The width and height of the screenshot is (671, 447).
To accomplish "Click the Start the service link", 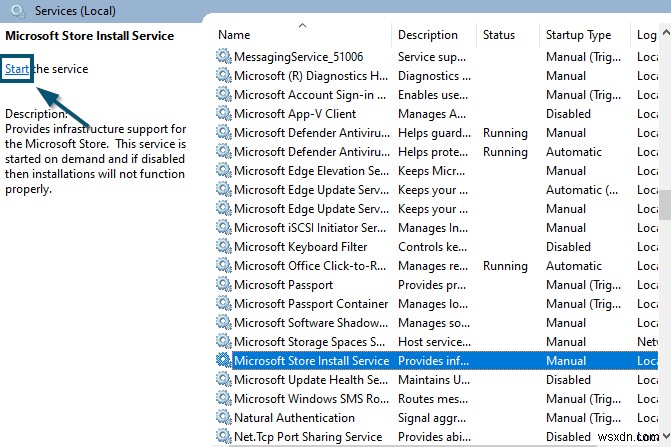I will tap(17, 69).
